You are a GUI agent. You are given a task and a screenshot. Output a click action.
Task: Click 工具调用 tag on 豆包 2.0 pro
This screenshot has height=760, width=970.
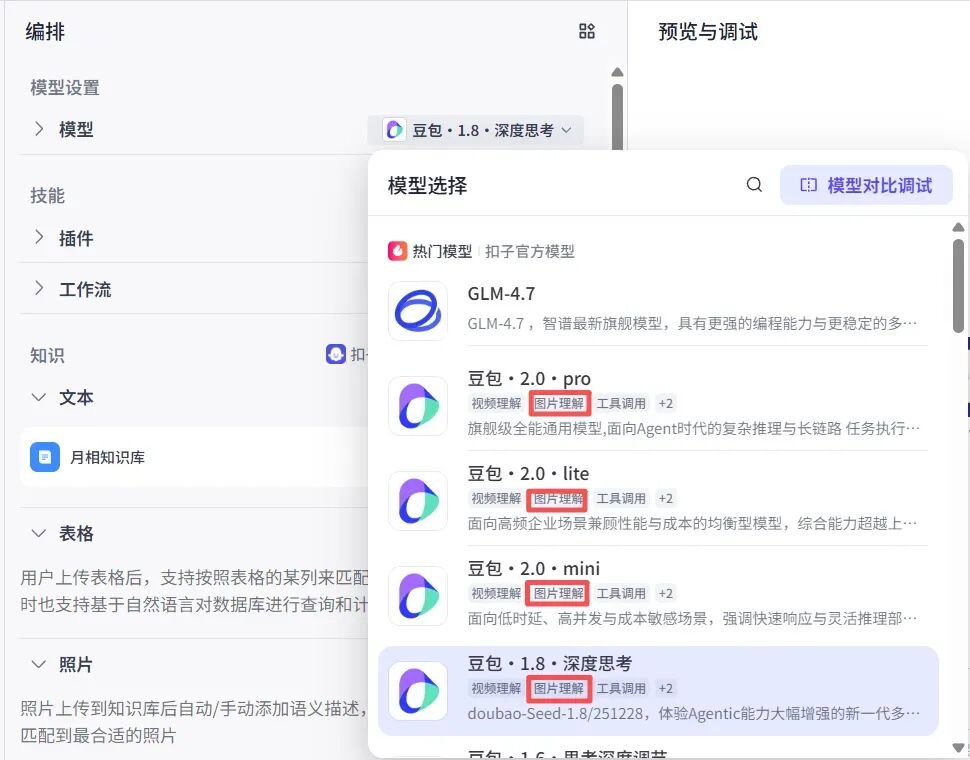[x=621, y=403]
